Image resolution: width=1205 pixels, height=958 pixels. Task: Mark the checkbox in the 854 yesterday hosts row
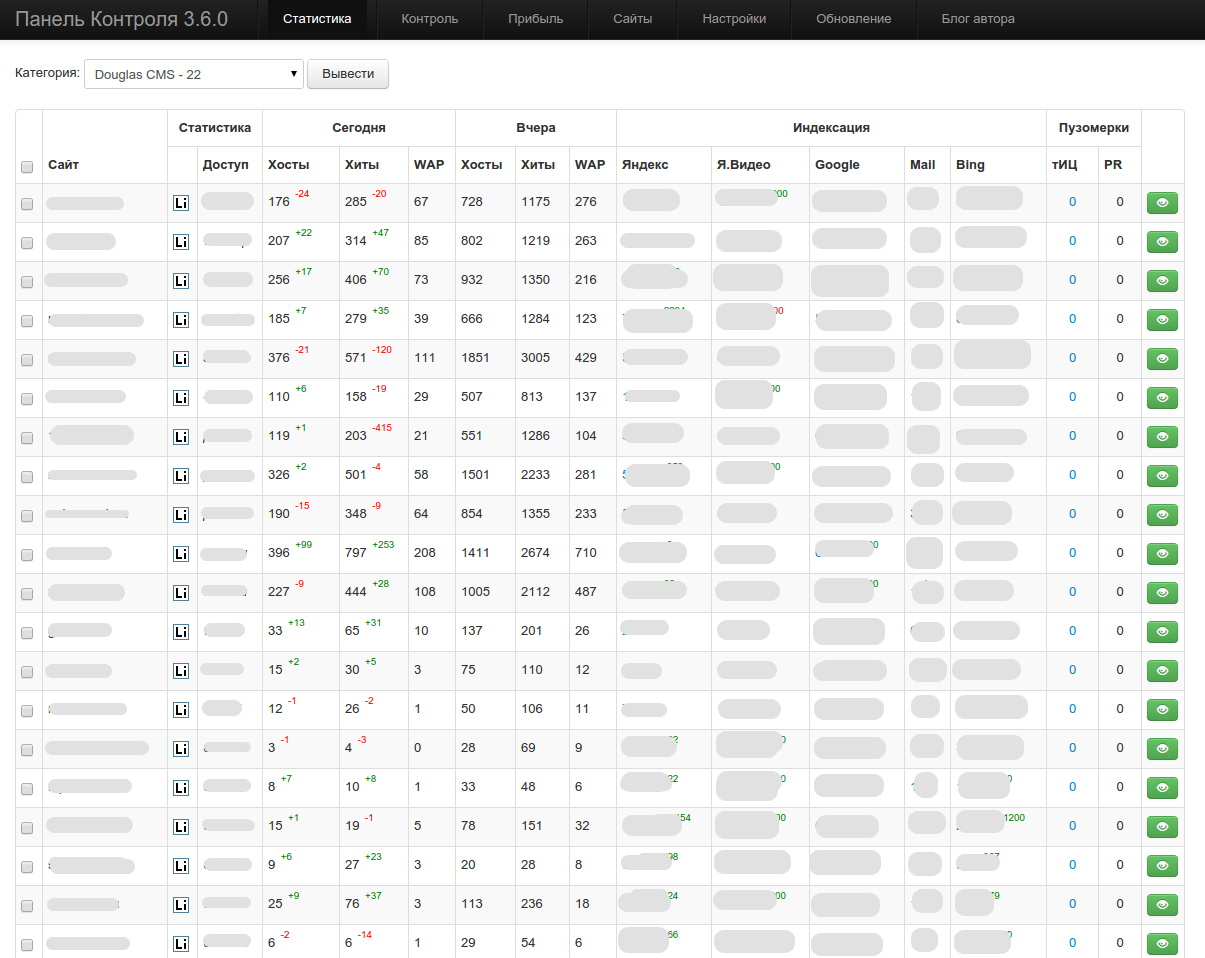click(27, 515)
